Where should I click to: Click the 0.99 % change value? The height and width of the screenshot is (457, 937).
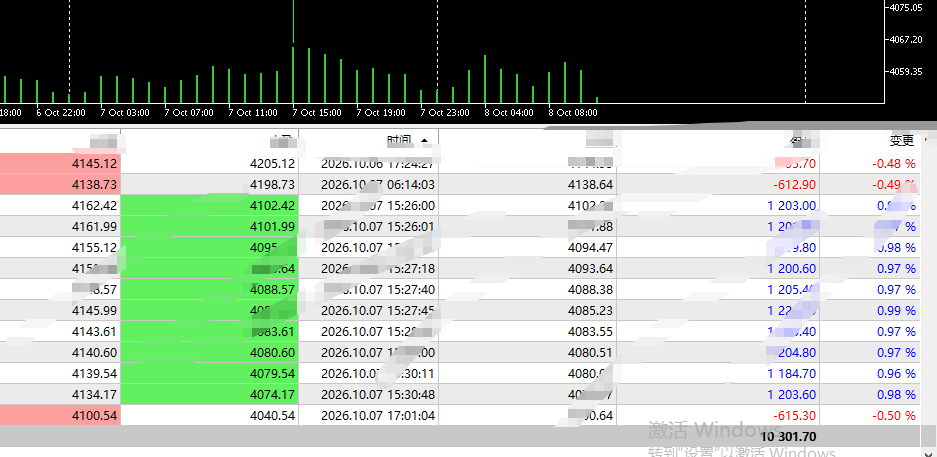tap(896, 311)
